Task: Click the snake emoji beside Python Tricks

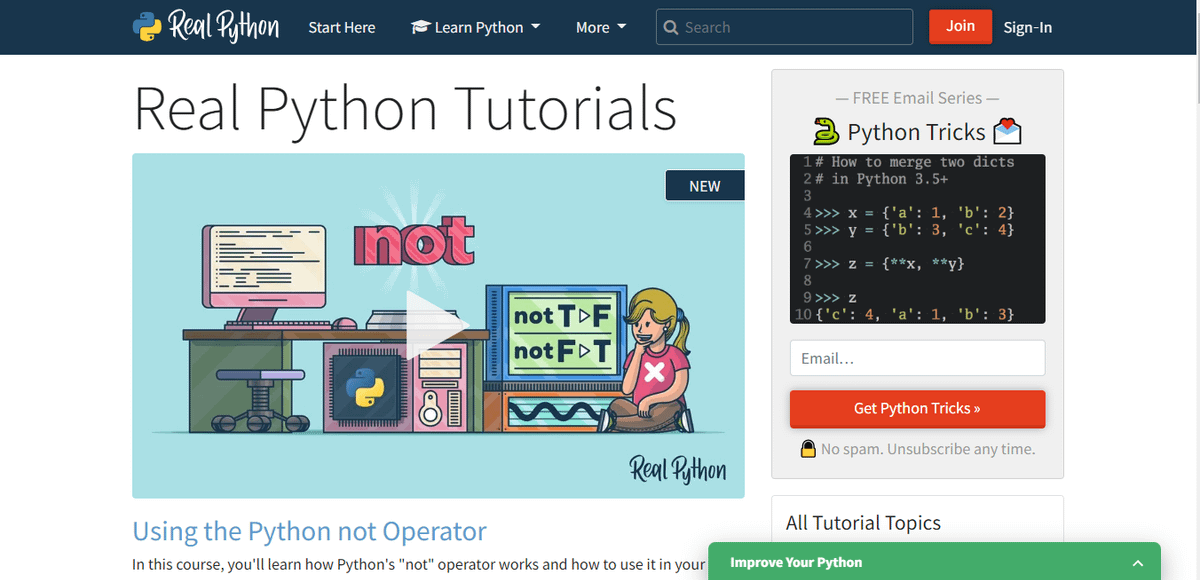Action: click(x=826, y=132)
